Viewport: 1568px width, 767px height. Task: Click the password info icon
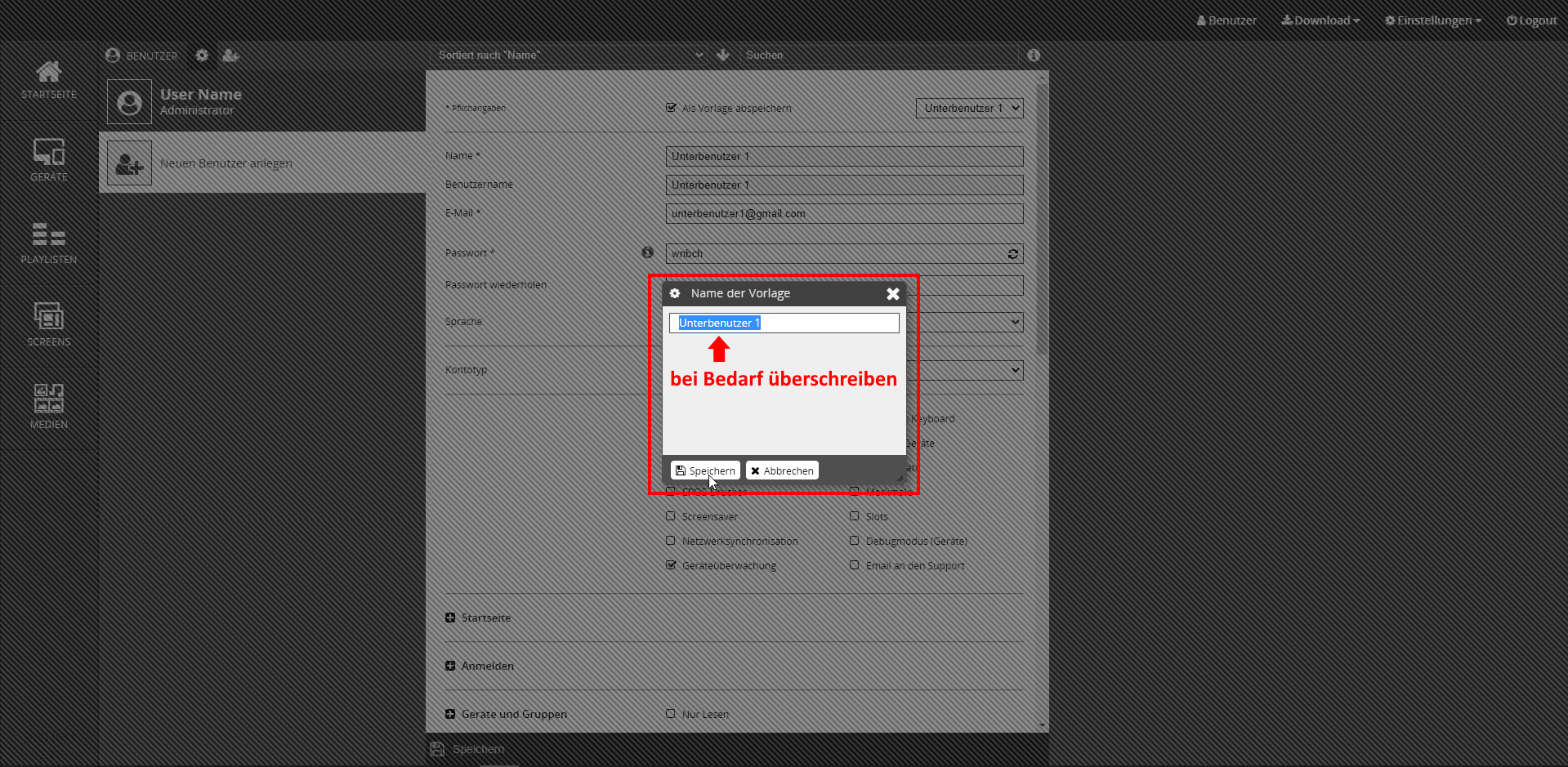tap(647, 253)
